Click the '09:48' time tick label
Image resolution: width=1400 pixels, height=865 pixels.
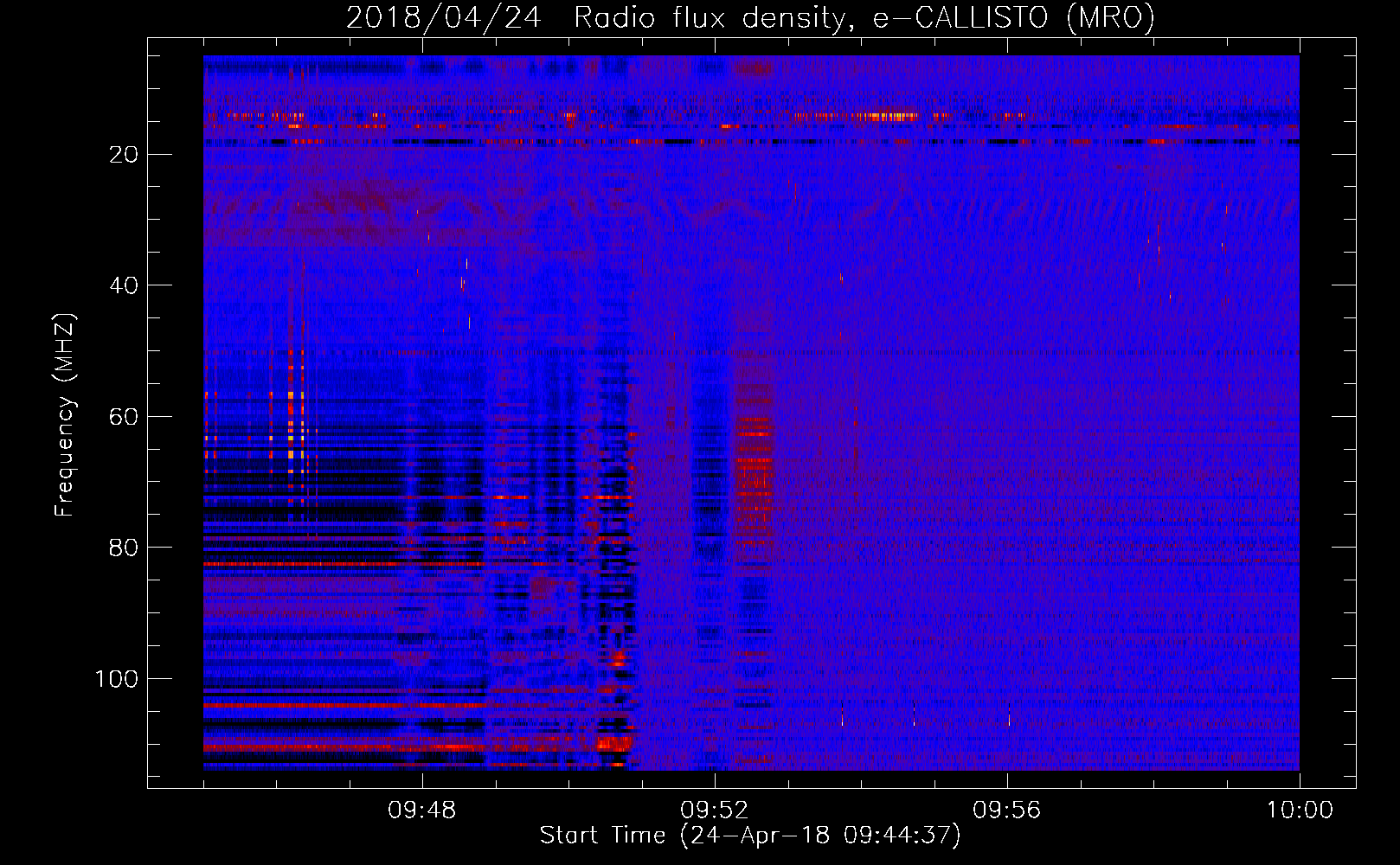coord(422,811)
